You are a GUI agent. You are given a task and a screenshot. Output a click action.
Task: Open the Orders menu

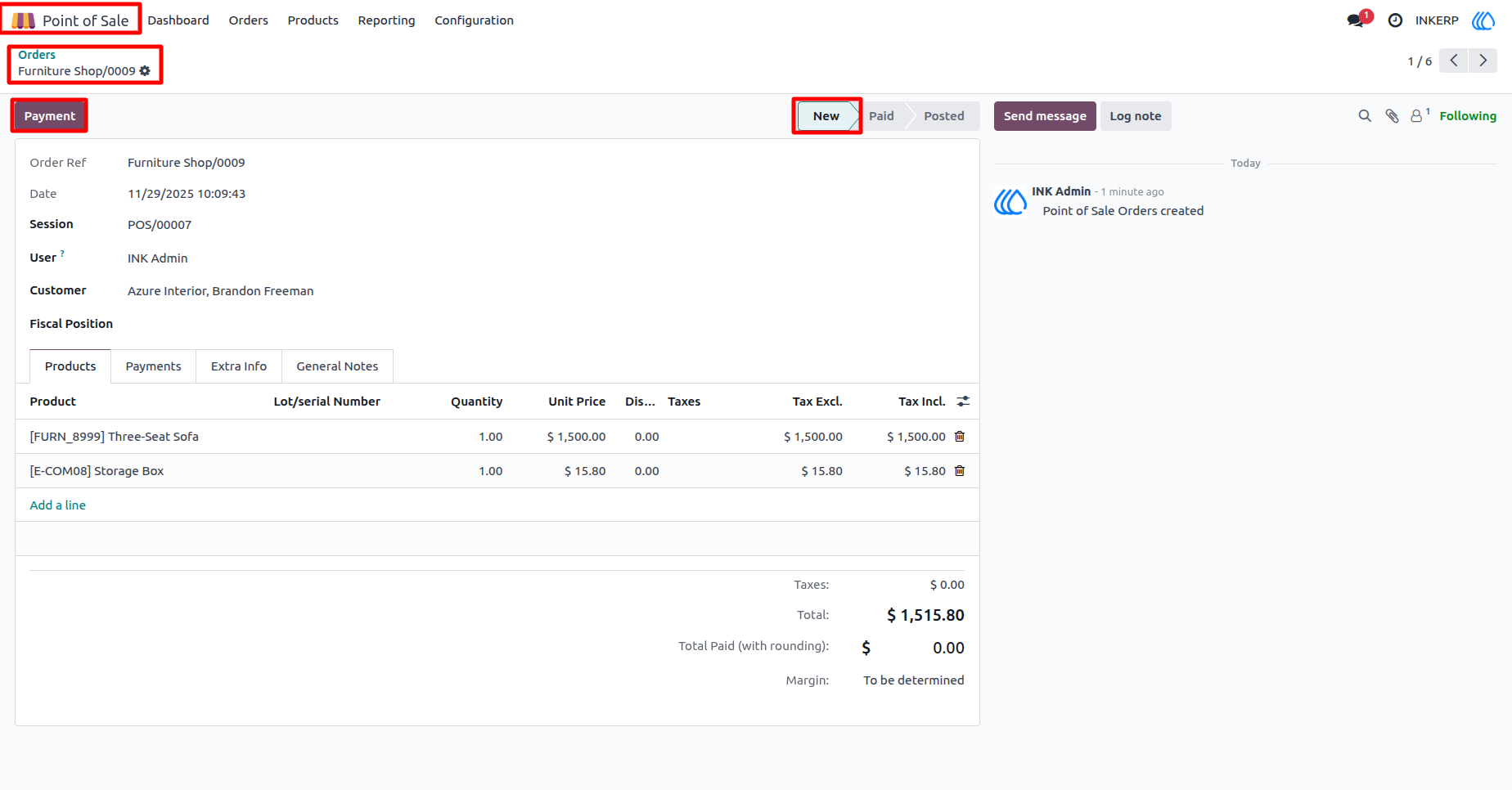click(x=249, y=20)
